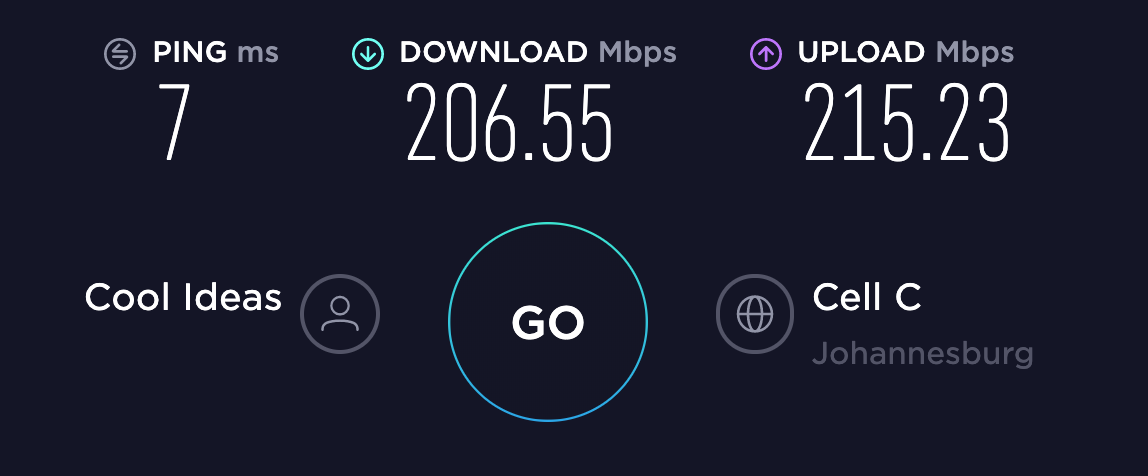1148x476 pixels.
Task: Click the UPLOAD label
Action: coord(861,53)
